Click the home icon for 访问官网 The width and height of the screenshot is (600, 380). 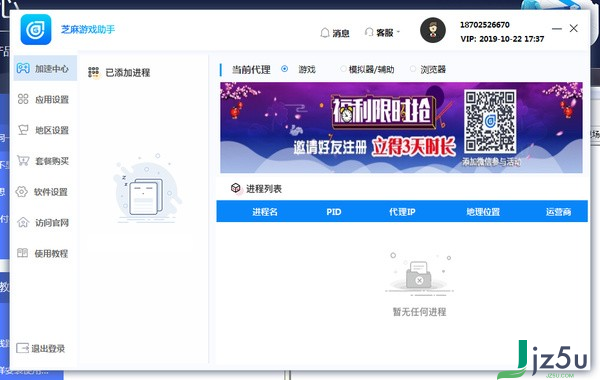click(23, 222)
